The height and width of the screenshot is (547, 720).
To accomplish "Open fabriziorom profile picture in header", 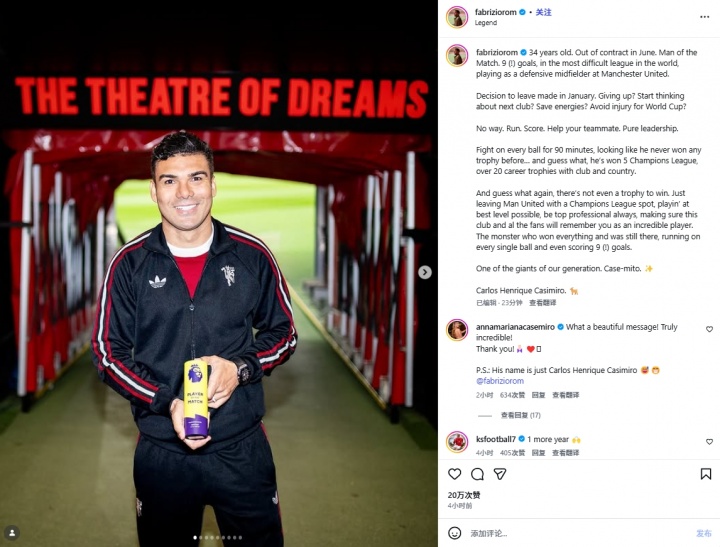I will pyautogui.click(x=457, y=17).
